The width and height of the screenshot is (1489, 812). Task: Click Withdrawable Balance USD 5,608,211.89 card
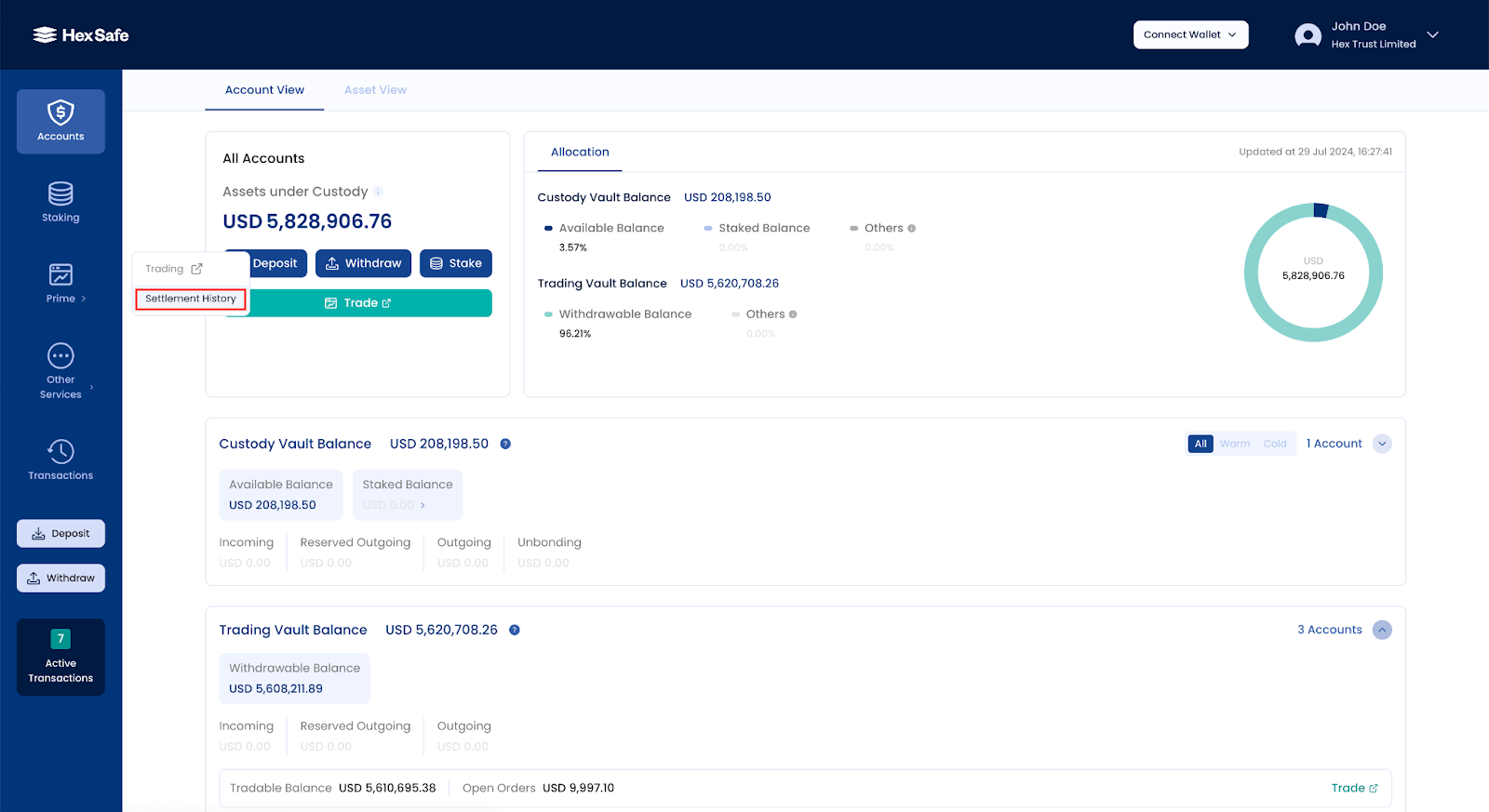(x=294, y=678)
